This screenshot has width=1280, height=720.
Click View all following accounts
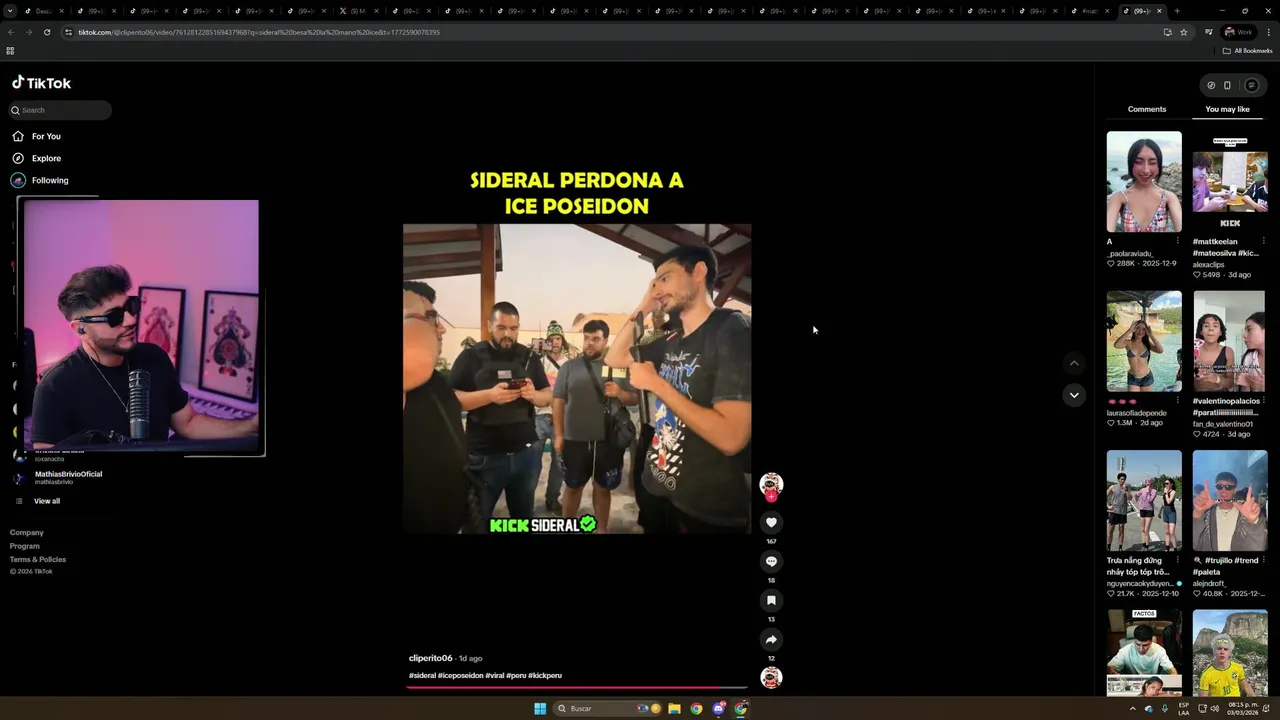click(47, 501)
